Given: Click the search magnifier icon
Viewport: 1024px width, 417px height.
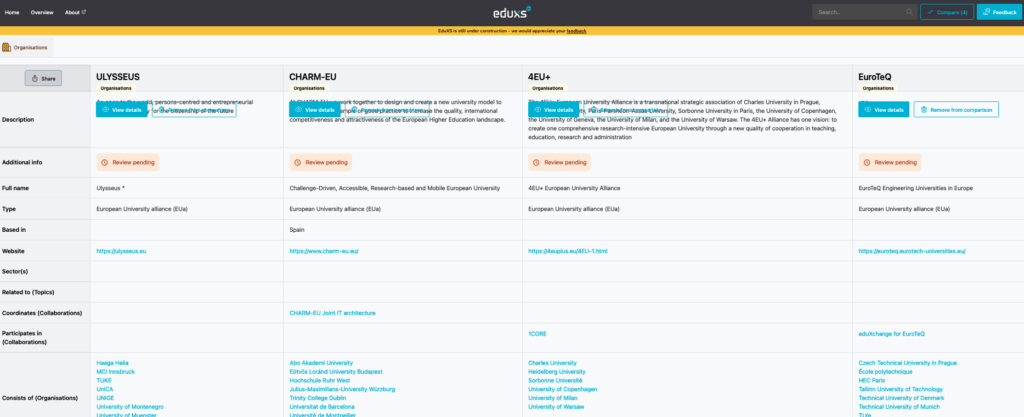Looking at the screenshot, I should tap(910, 12).
